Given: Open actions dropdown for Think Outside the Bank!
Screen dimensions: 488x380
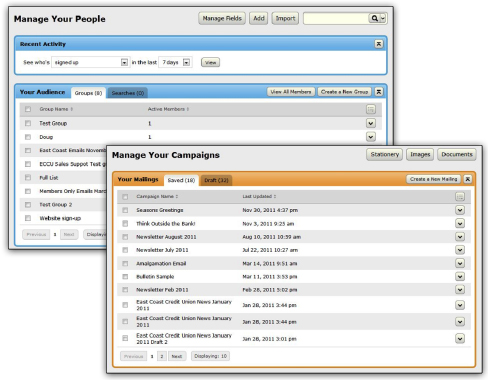Looking at the screenshot, I should coord(460,223).
